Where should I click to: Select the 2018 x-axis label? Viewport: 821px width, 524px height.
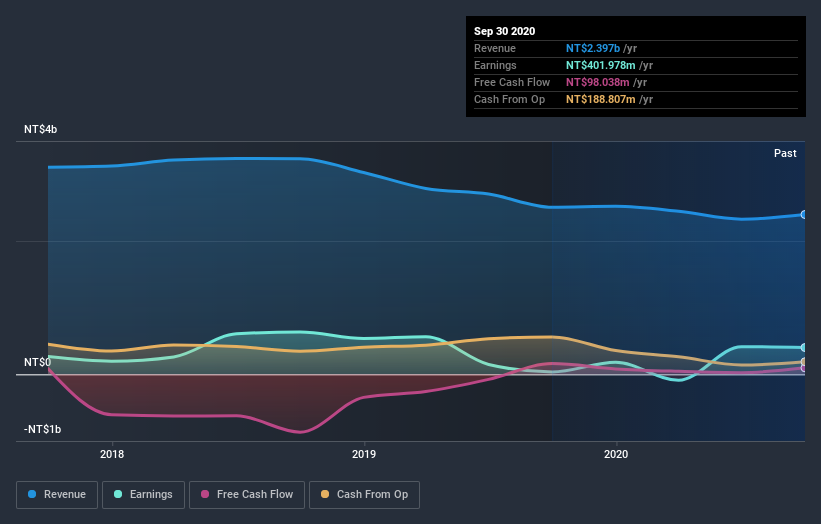click(x=112, y=454)
